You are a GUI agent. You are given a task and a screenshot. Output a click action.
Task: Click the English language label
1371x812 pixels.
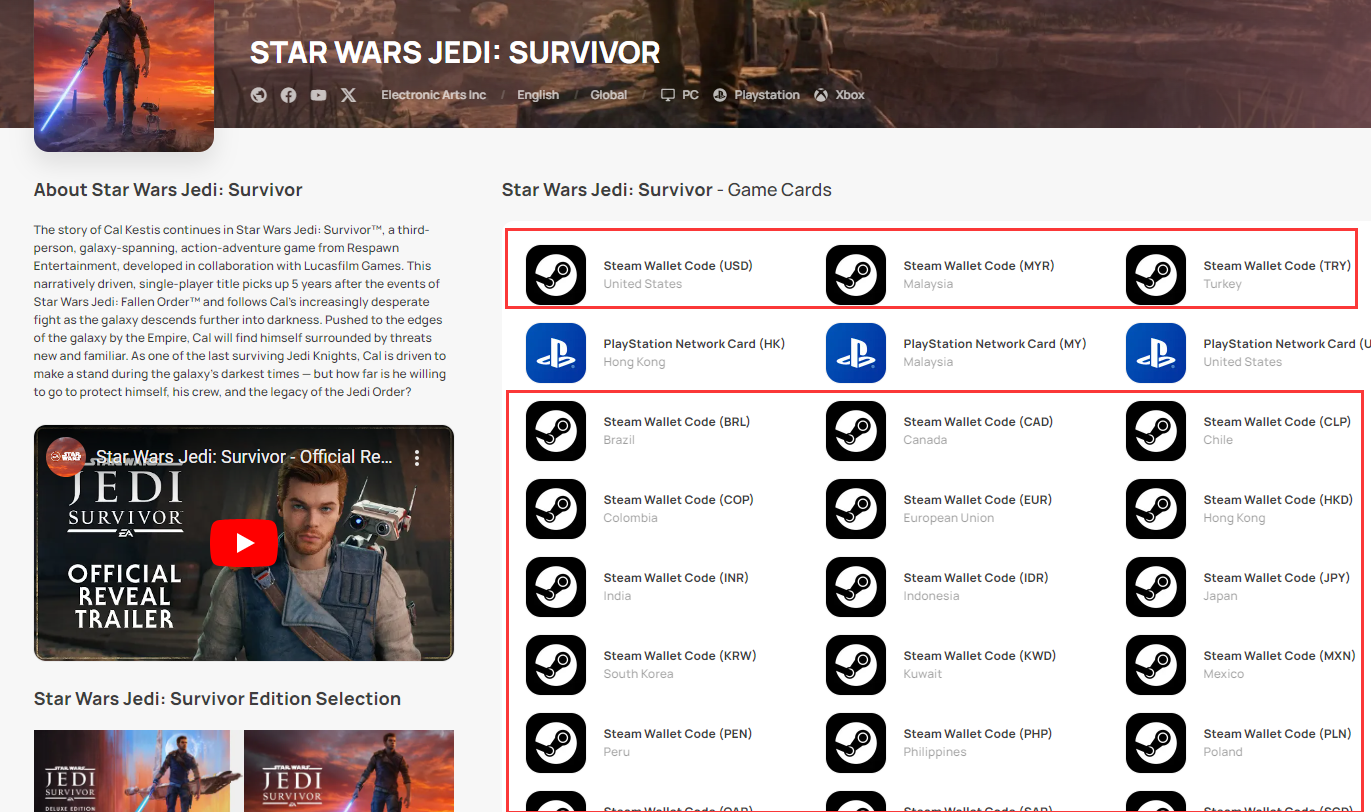pyautogui.click(x=538, y=95)
